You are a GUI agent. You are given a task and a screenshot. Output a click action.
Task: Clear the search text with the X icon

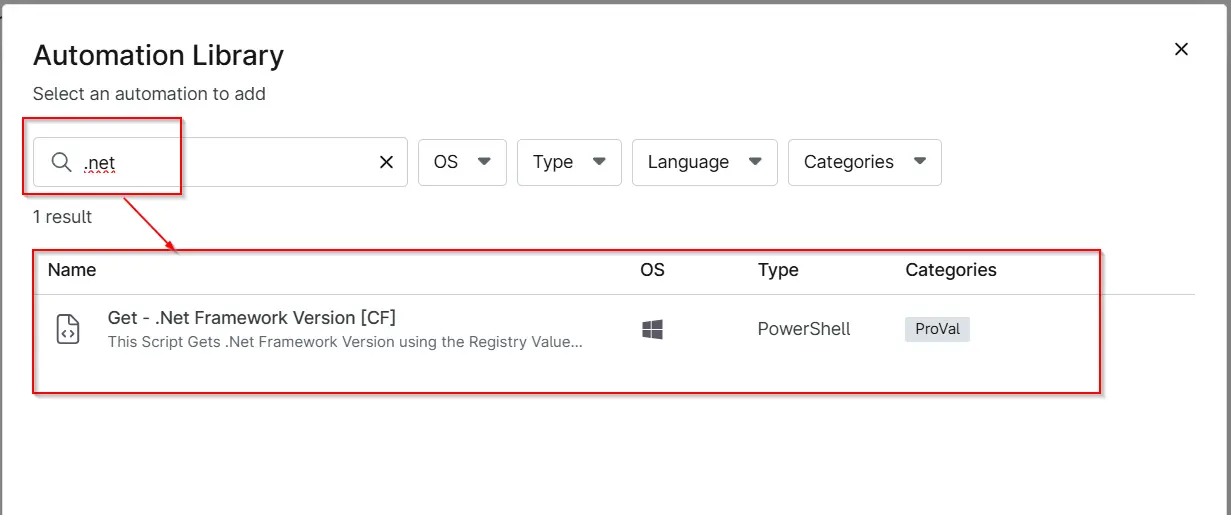point(386,162)
